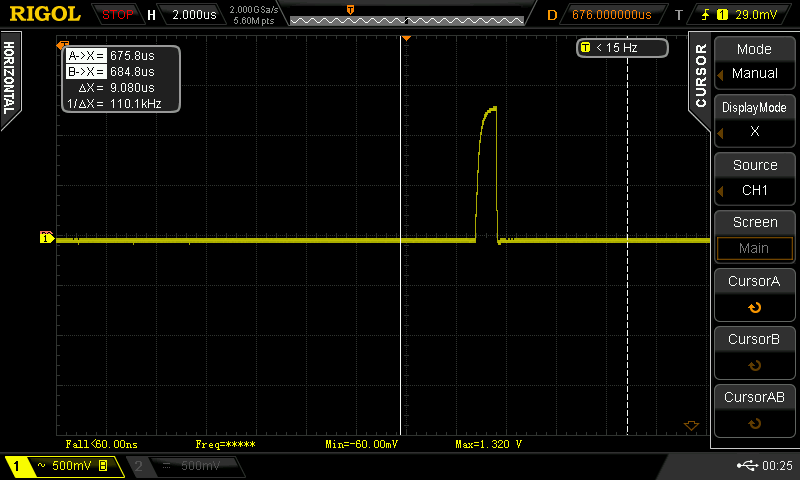Open the Source CH1 selector
The height and width of the screenshot is (480, 800).
pos(754,178)
